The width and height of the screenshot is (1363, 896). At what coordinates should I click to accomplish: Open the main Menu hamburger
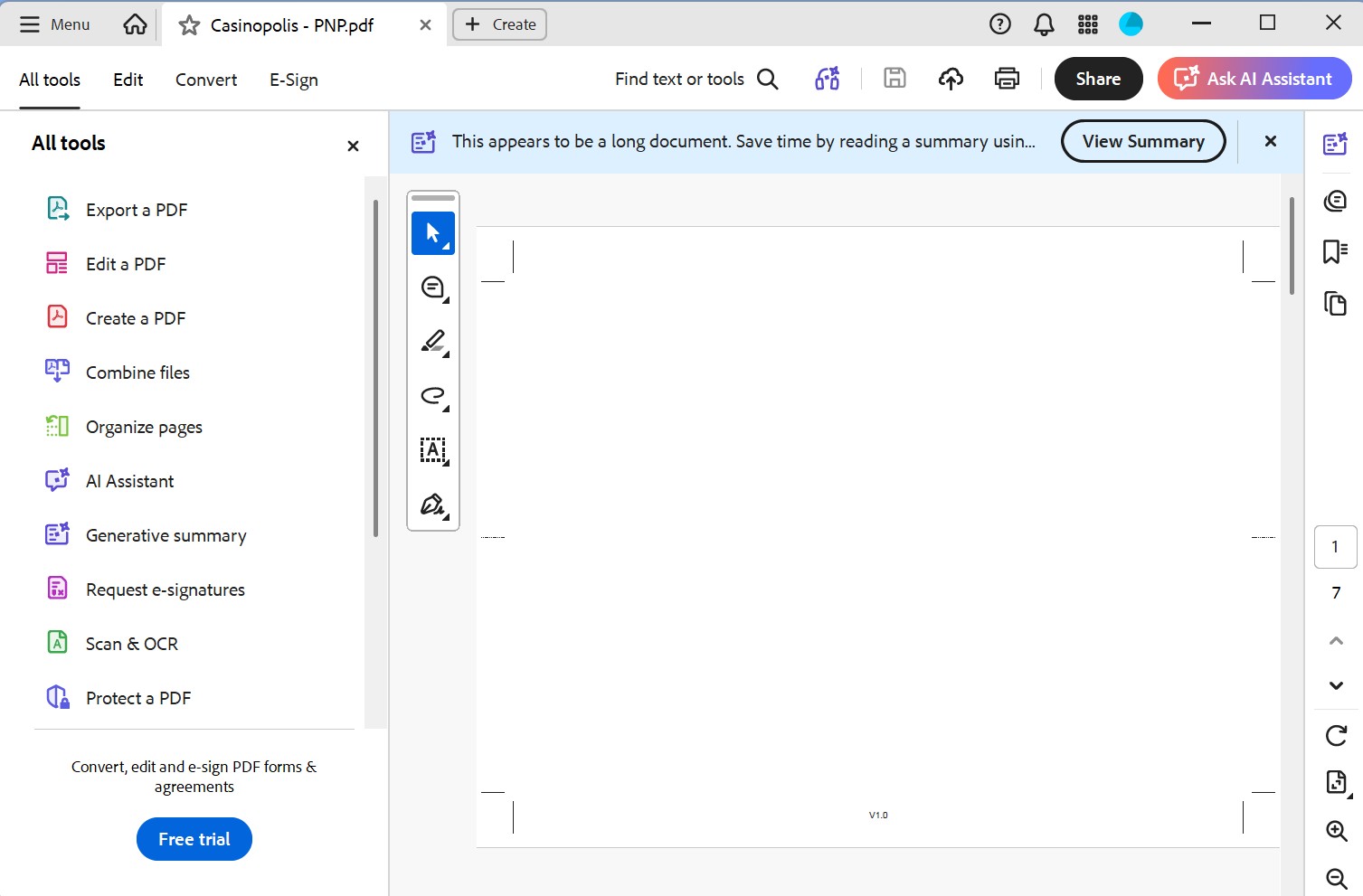click(55, 24)
